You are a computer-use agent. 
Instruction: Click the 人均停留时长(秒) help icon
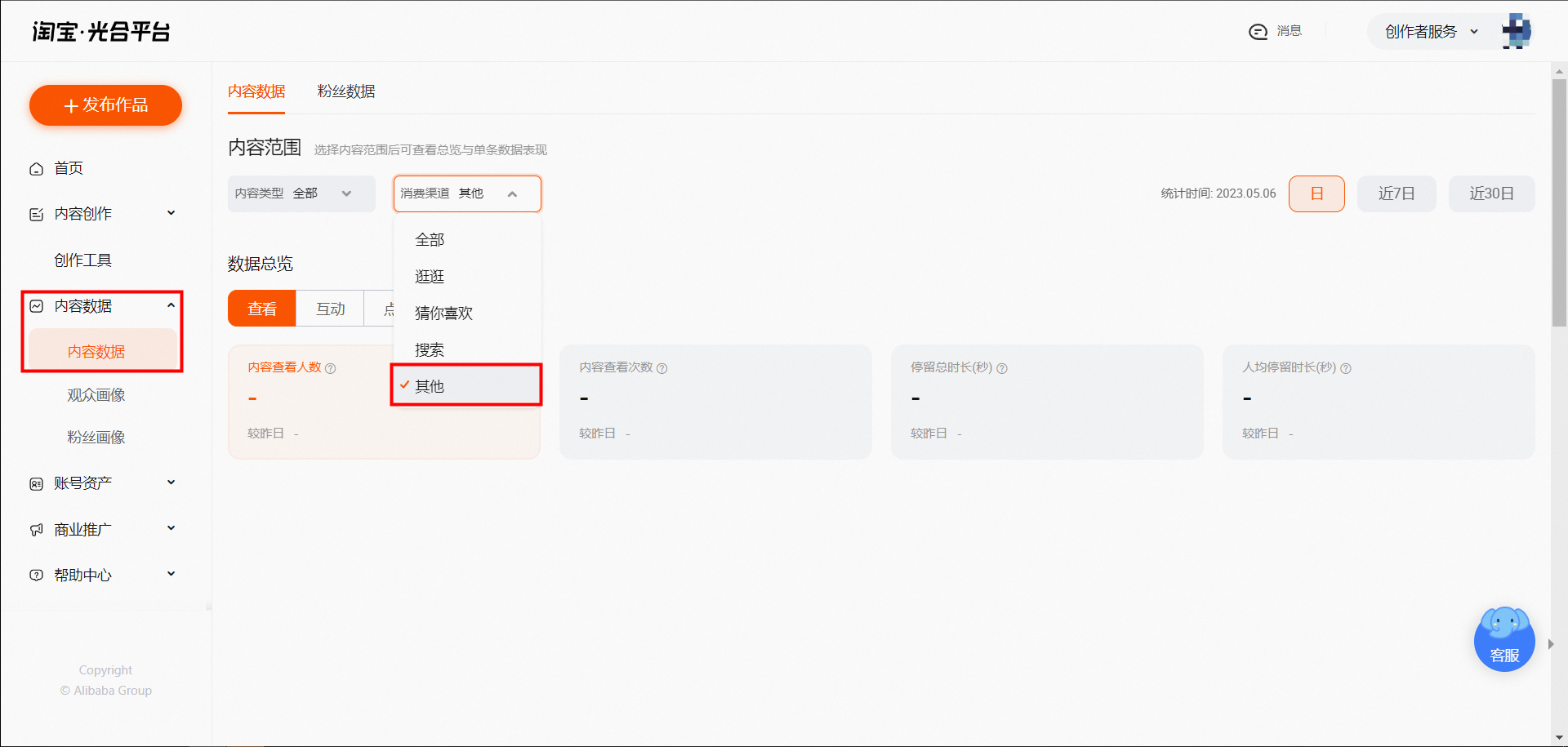[x=1346, y=369]
